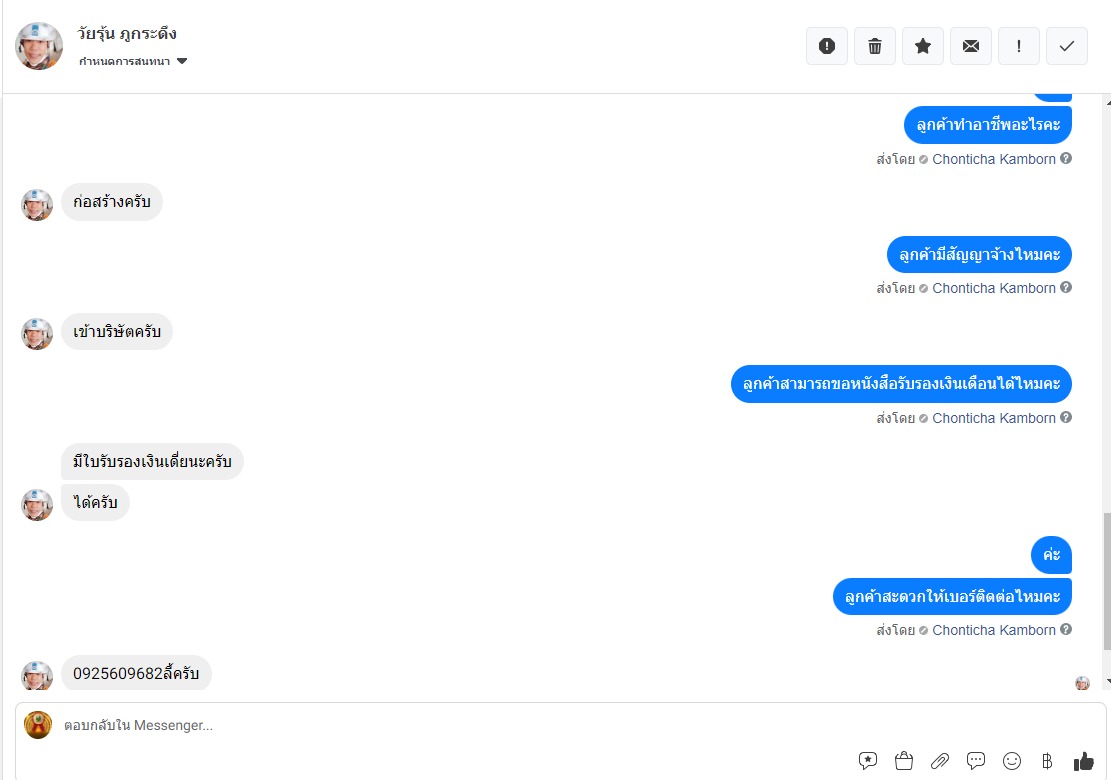Star this conversation as follow up
This screenshot has width=1111, height=780.
pos(923,46)
